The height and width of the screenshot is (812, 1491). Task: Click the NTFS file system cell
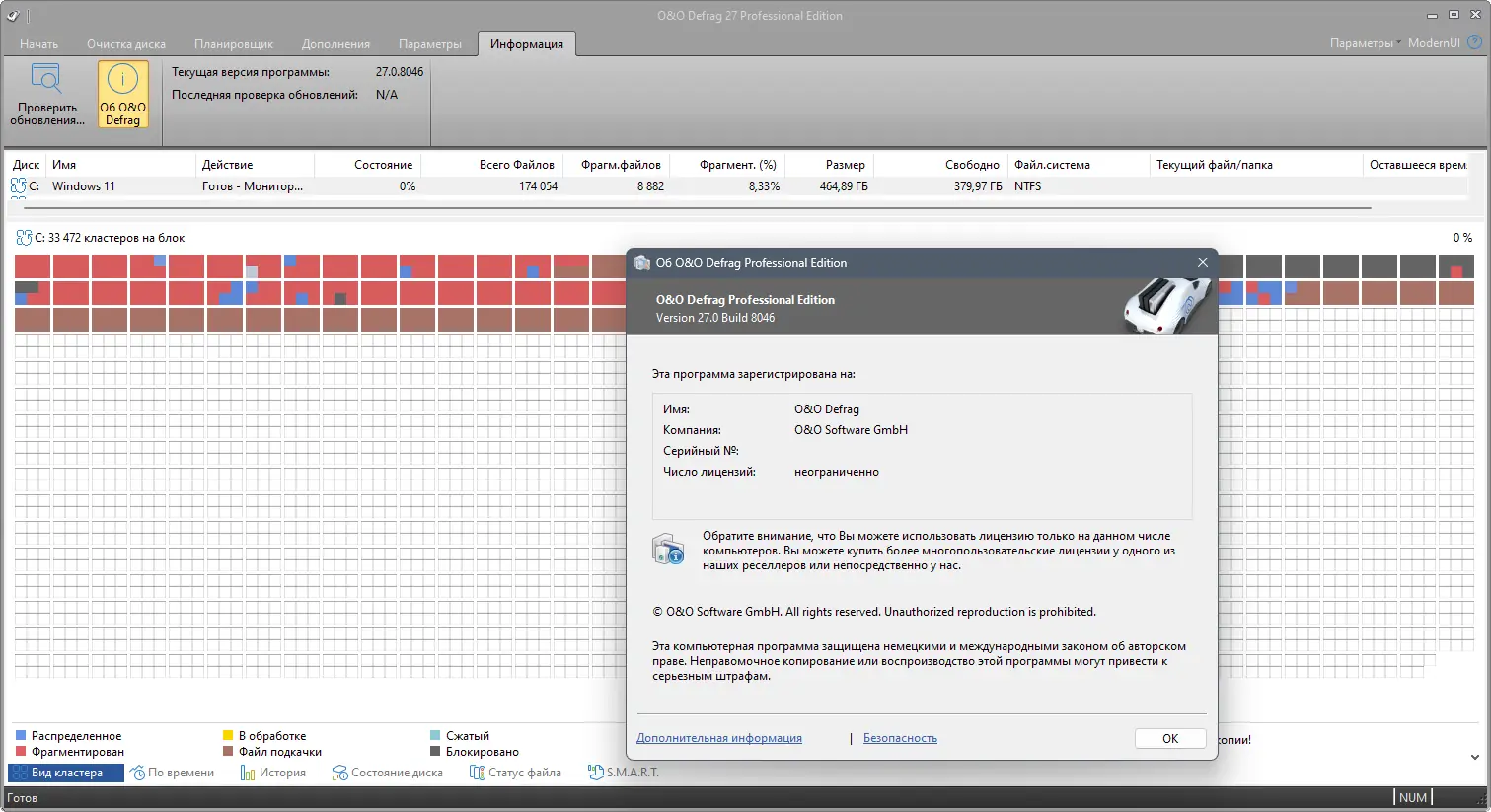point(1027,186)
